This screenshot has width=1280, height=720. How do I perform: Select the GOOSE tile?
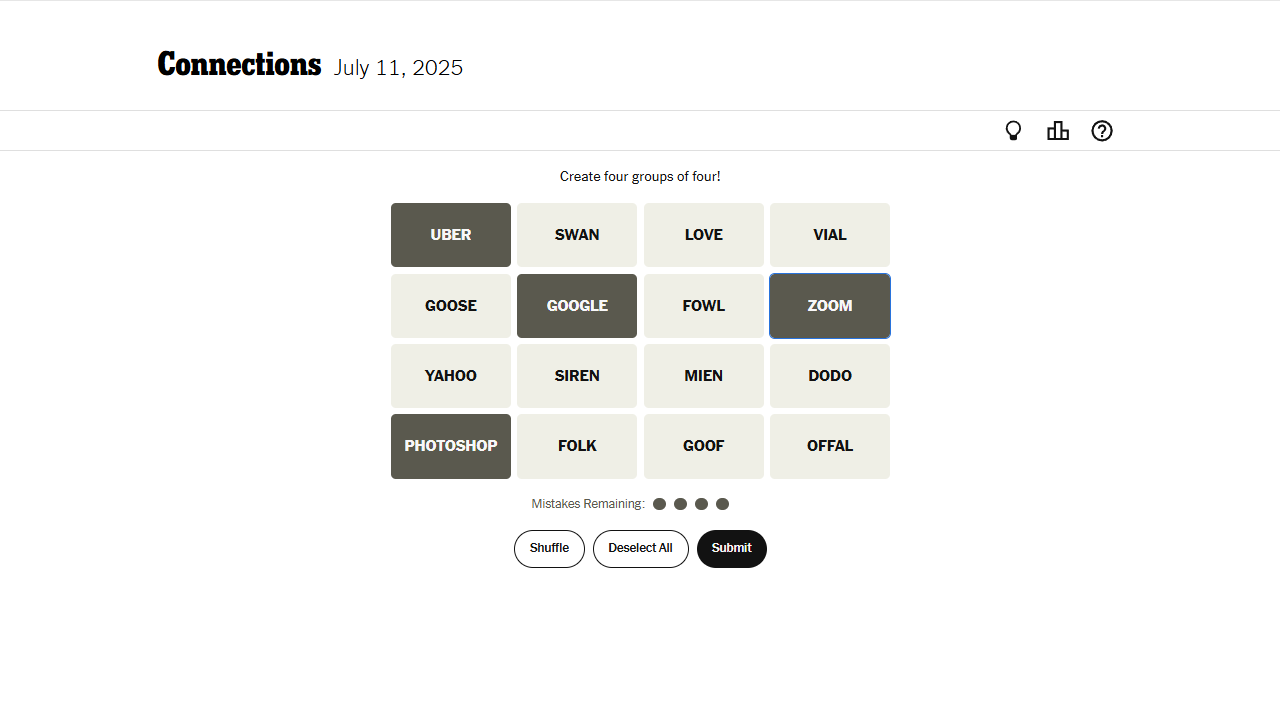pos(451,306)
